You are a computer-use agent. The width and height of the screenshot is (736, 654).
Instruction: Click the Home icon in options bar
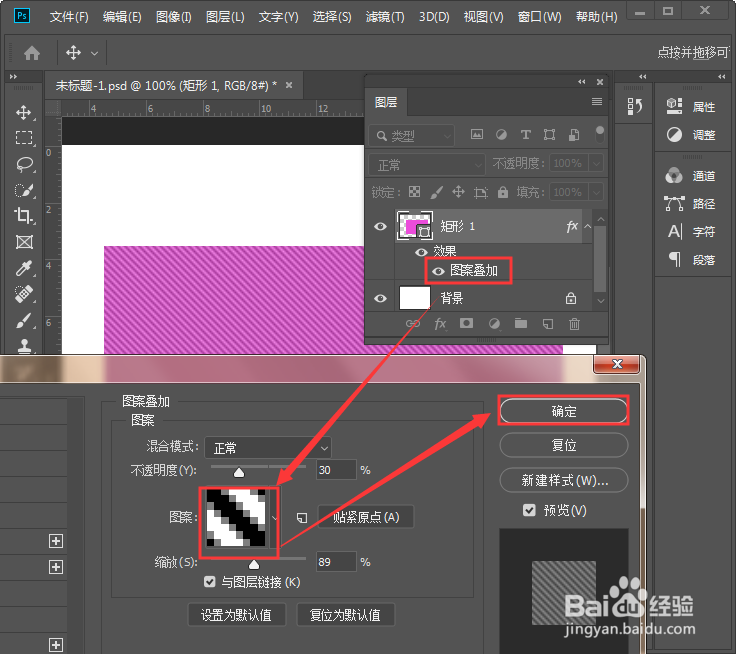32,53
